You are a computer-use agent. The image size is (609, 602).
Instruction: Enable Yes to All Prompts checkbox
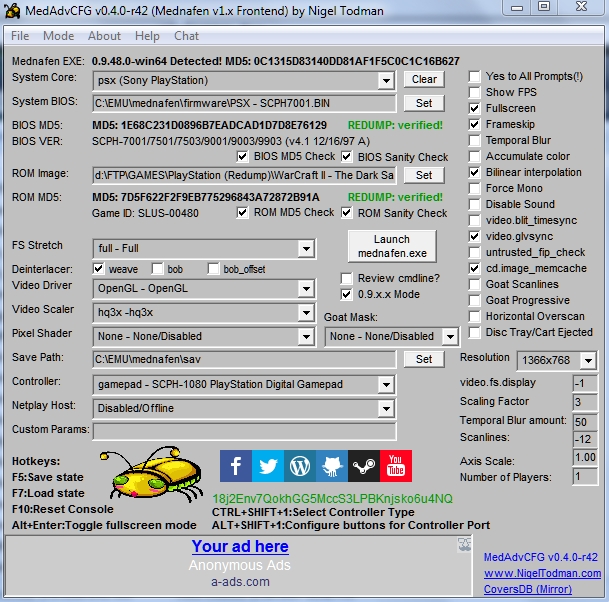point(475,77)
